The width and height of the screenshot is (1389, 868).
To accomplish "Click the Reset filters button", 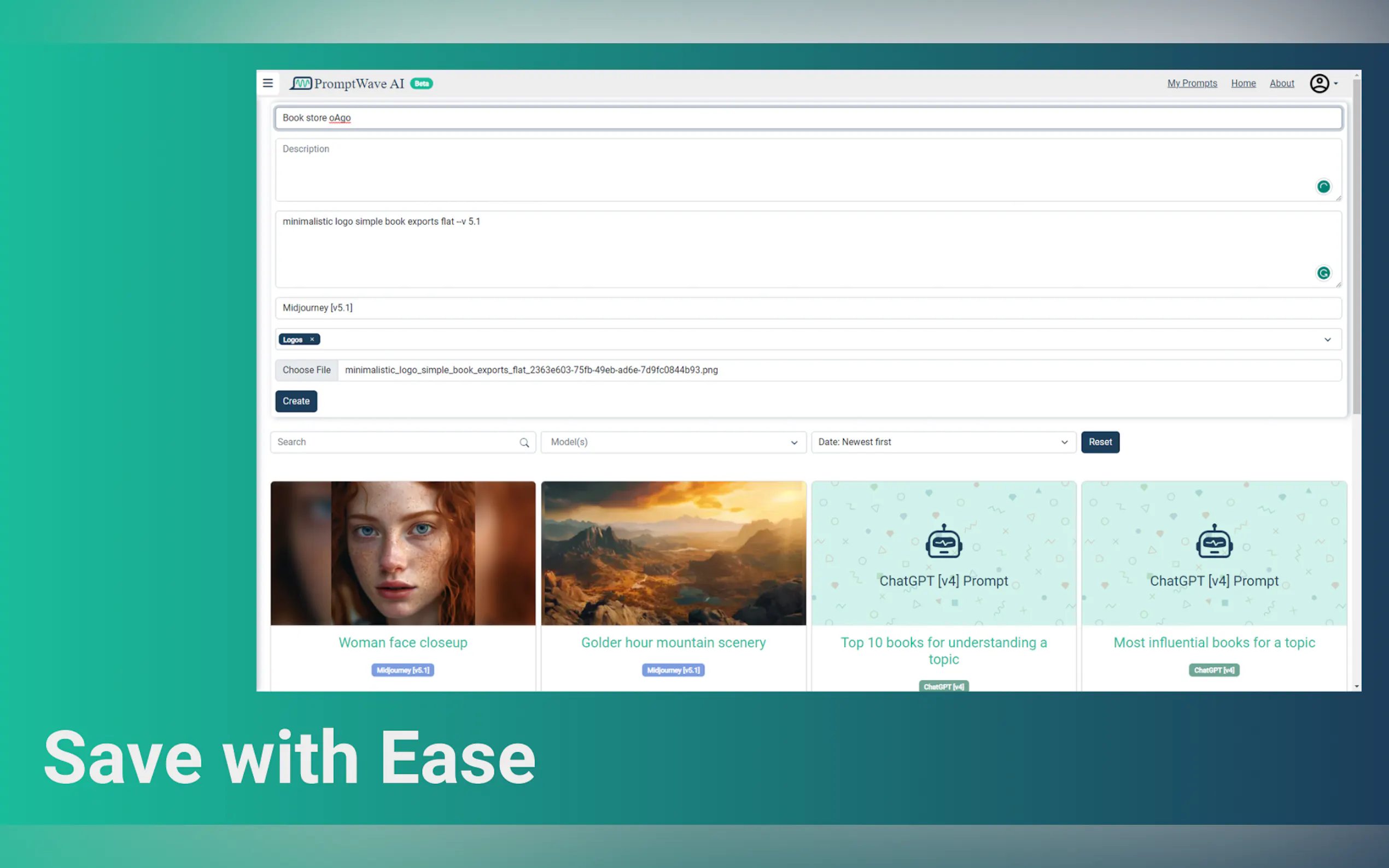I will 1100,442.
